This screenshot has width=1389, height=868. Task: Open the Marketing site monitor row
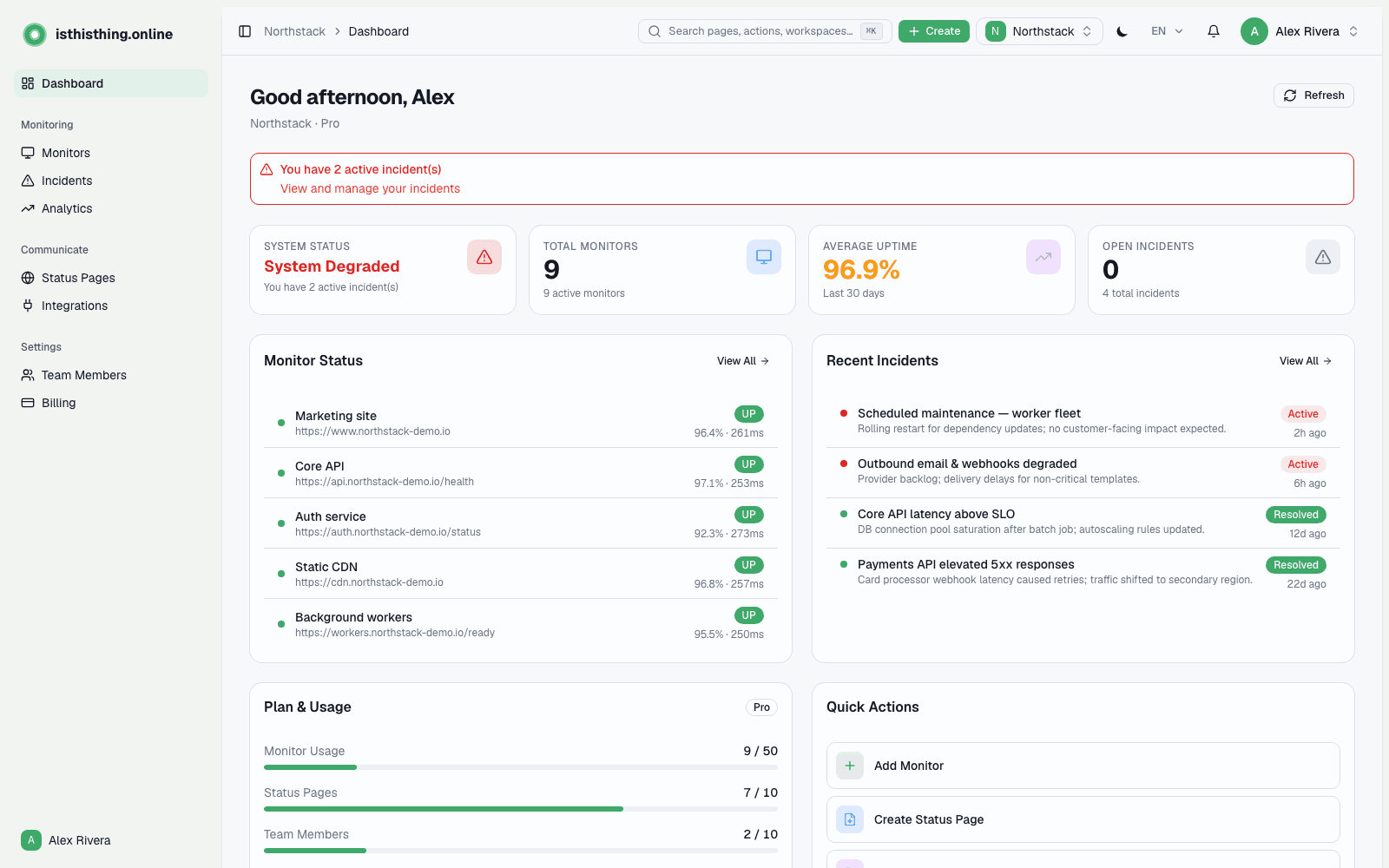point(521,423)
